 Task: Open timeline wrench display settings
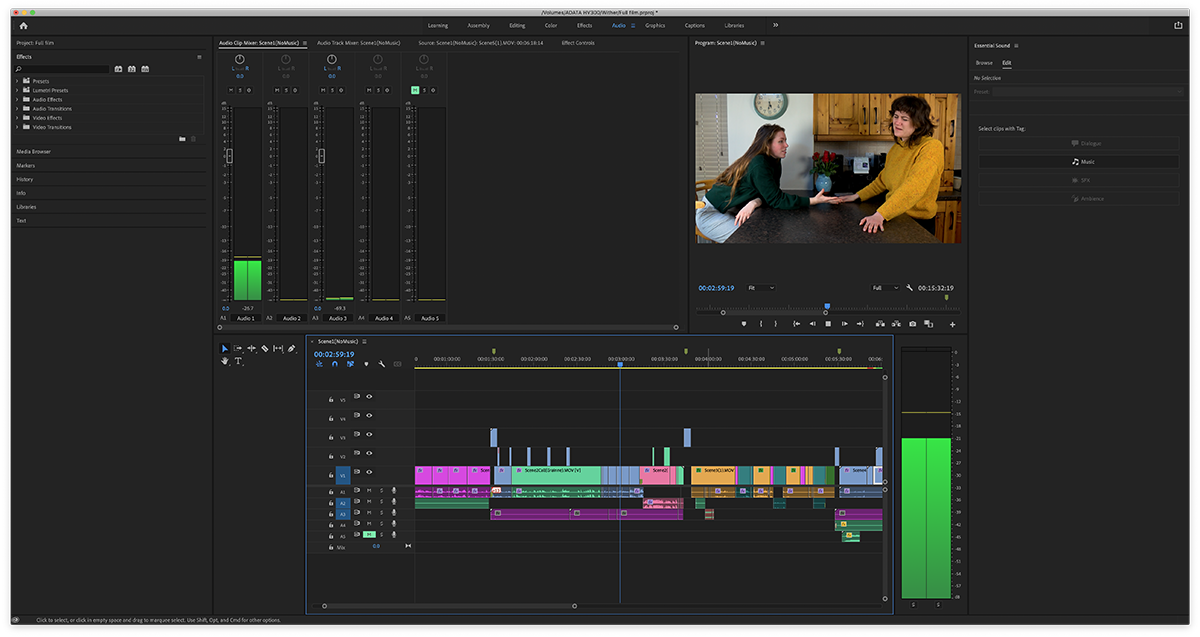pos(381,364)
